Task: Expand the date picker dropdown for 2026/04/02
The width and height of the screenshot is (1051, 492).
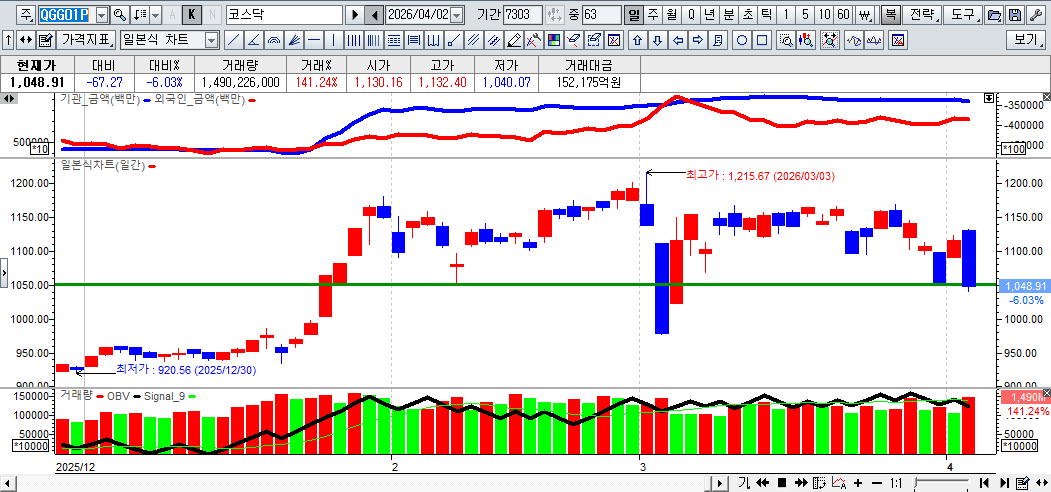Action: pyautogui.click(x=457, y=15)
